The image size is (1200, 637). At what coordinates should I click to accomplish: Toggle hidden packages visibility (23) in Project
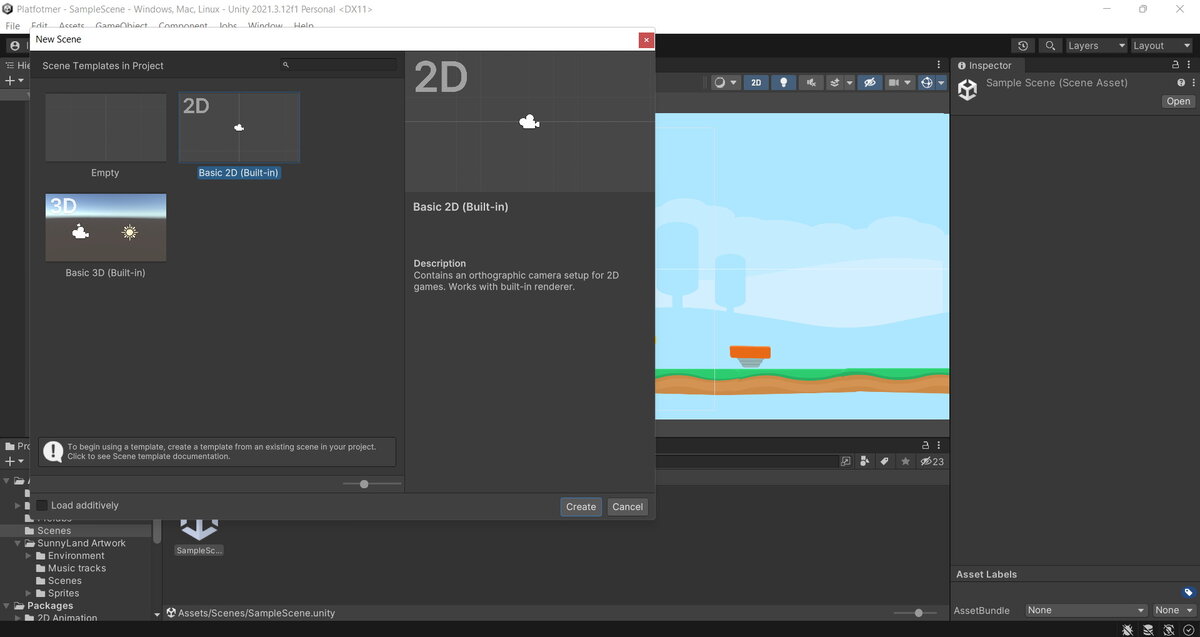pos(932,461)
